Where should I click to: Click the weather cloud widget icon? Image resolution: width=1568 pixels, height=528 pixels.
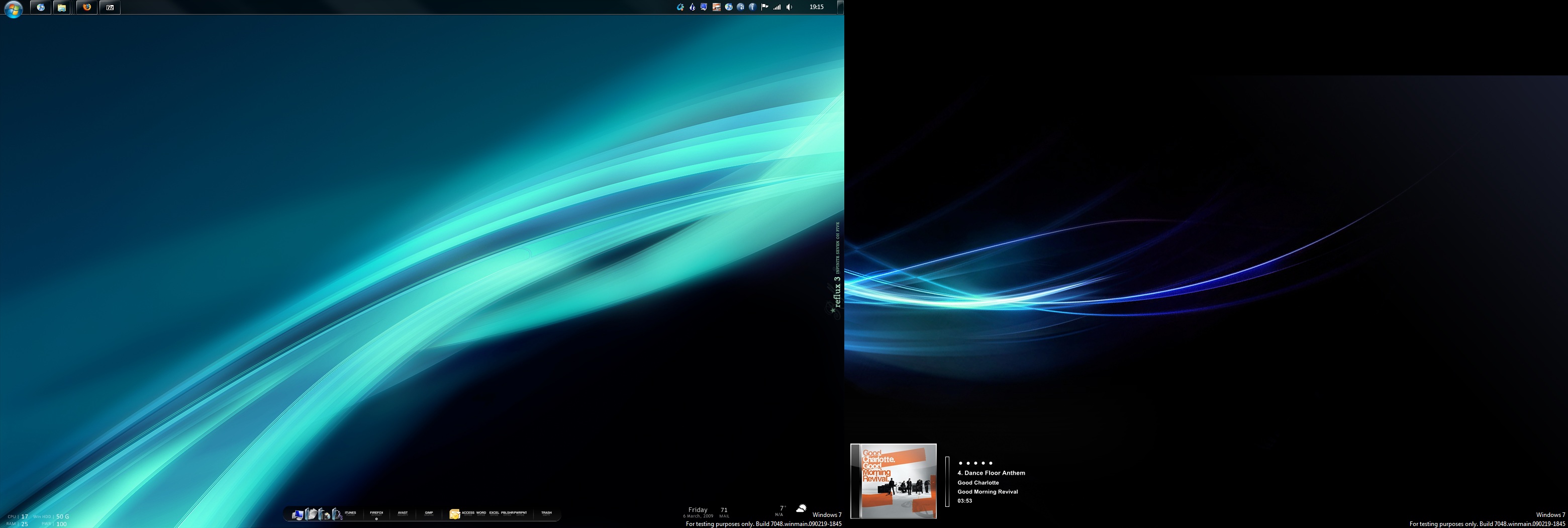pos(801,508)
